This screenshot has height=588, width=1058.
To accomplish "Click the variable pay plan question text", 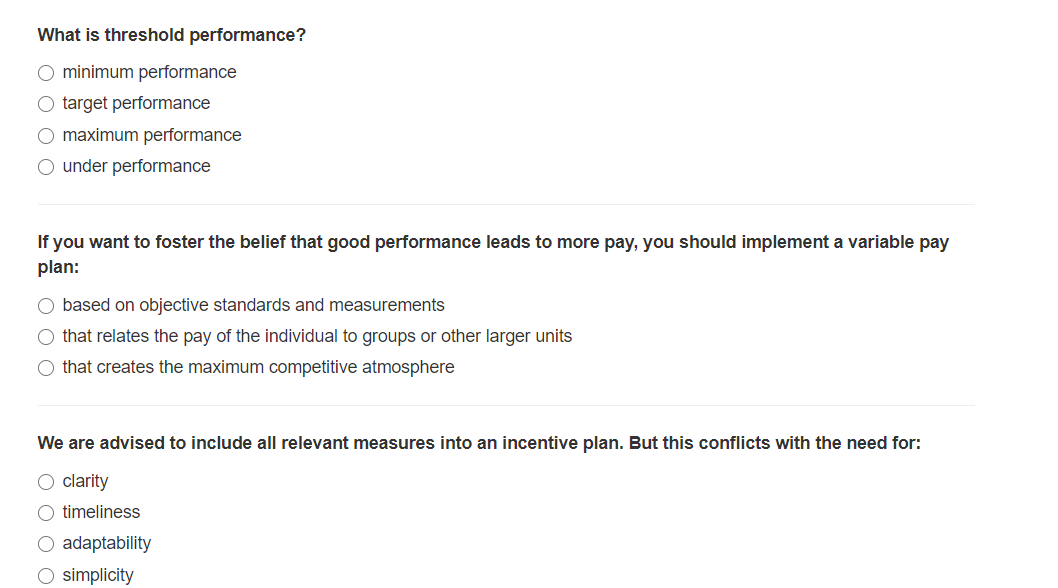I will 493,254.
